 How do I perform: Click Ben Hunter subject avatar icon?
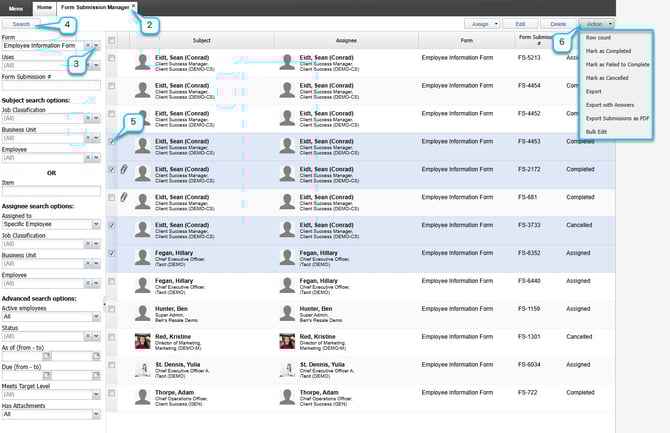pyautogui.click(x=142, y=313)
